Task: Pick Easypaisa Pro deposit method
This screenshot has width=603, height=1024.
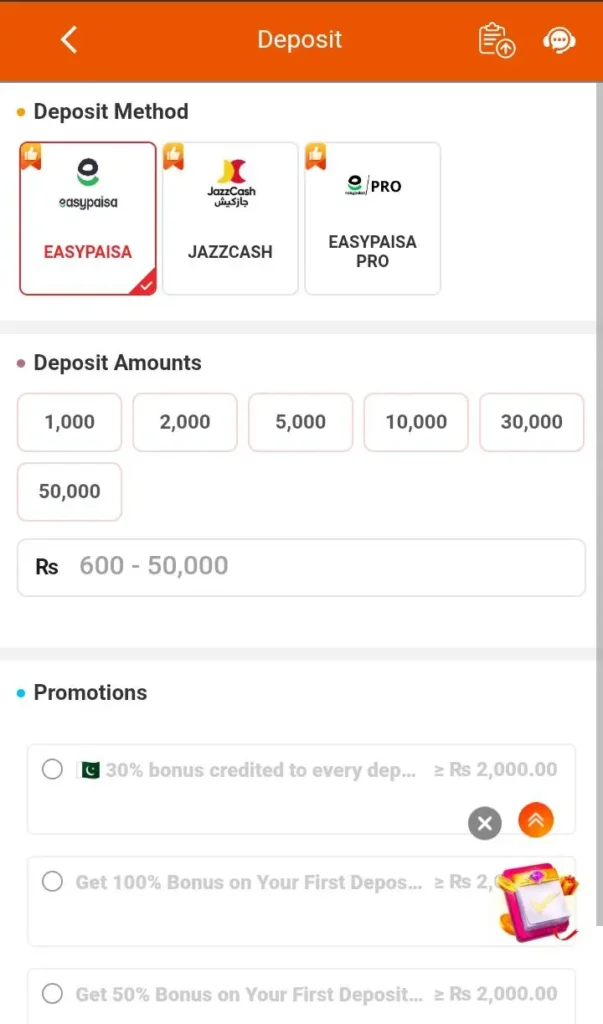Action: [x=372, y=218]
